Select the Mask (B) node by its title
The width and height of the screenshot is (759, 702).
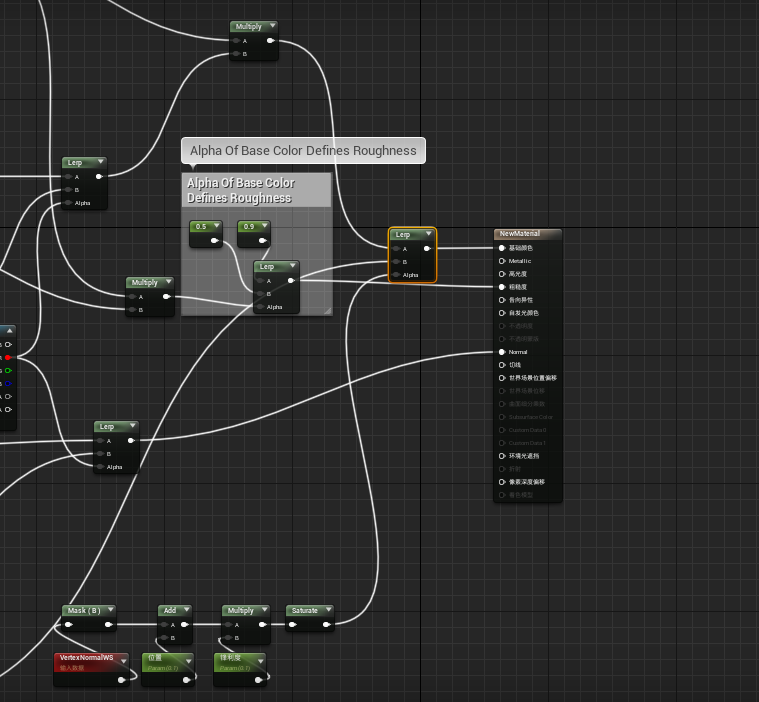click(84, 610)
